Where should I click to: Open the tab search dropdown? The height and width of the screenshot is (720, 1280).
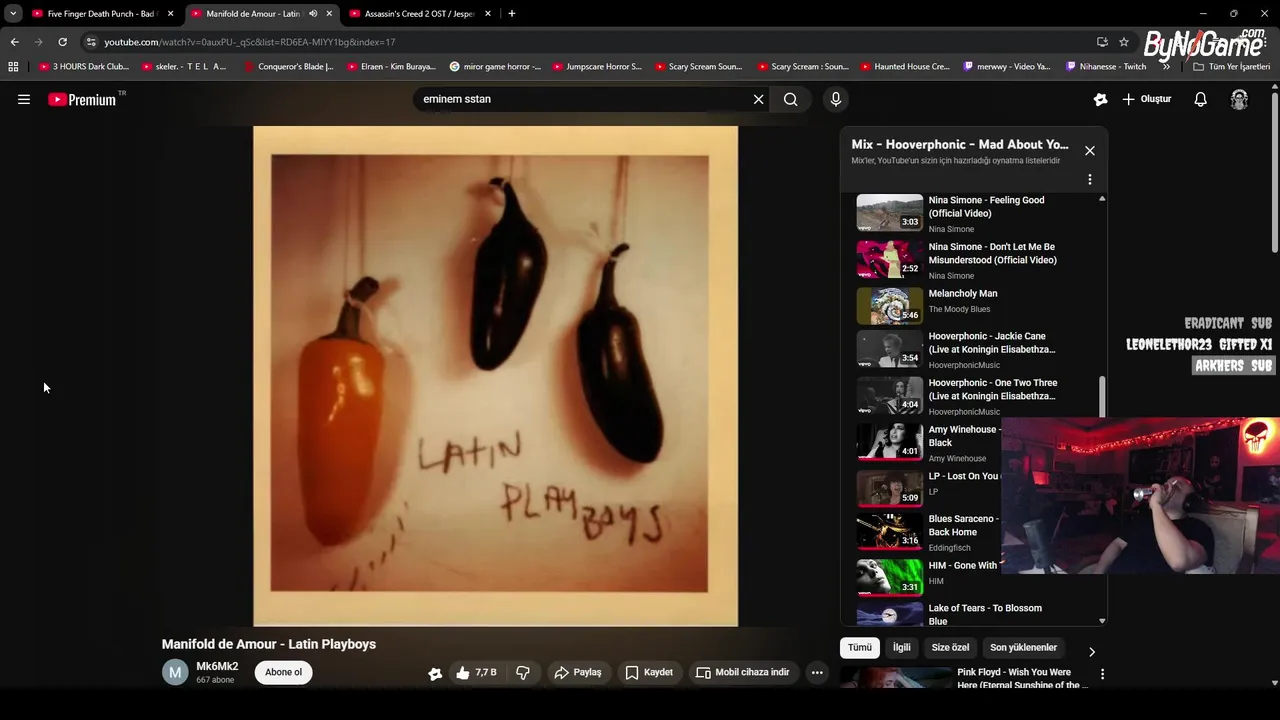(x=12, y=14)
